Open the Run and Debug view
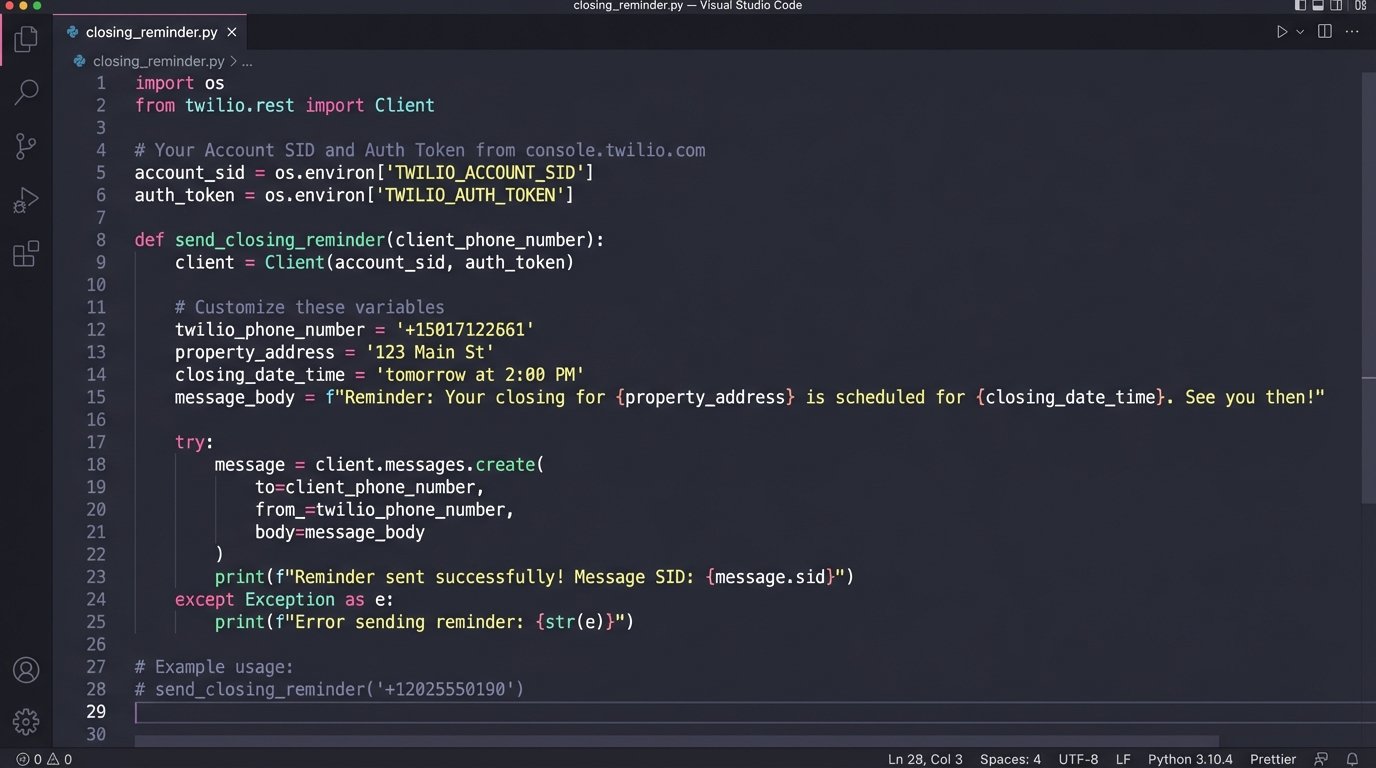1376x768 pixels. coord(26,200)
